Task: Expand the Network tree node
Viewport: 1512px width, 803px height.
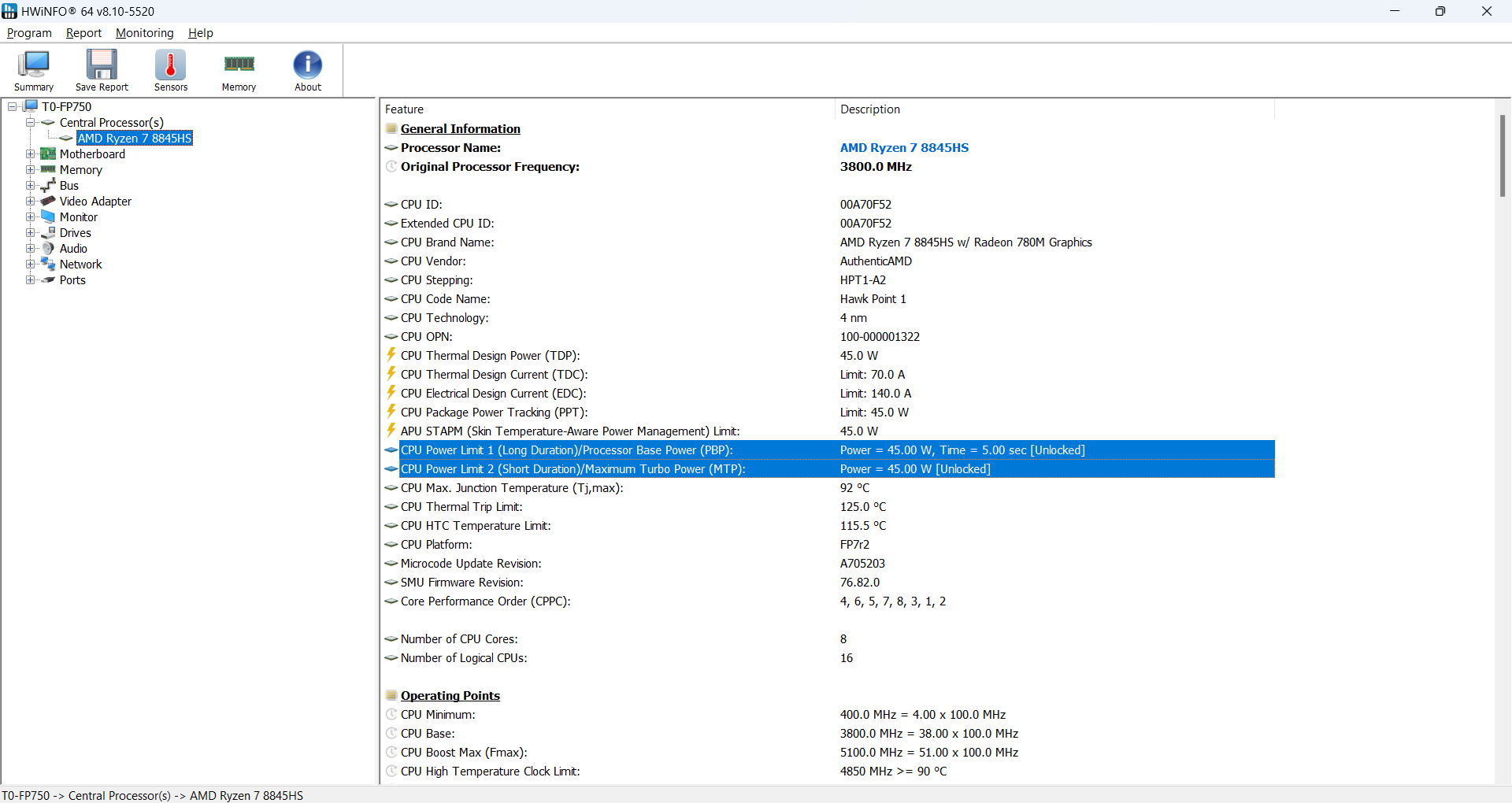Action: tap(30, 264)
